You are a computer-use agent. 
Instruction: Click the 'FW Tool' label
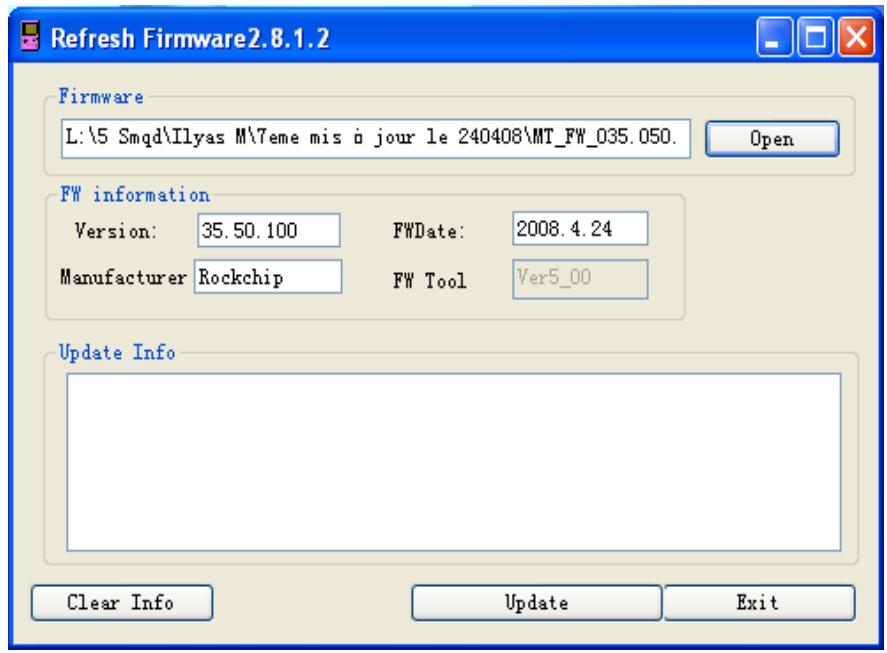click(x=430, y=281)
